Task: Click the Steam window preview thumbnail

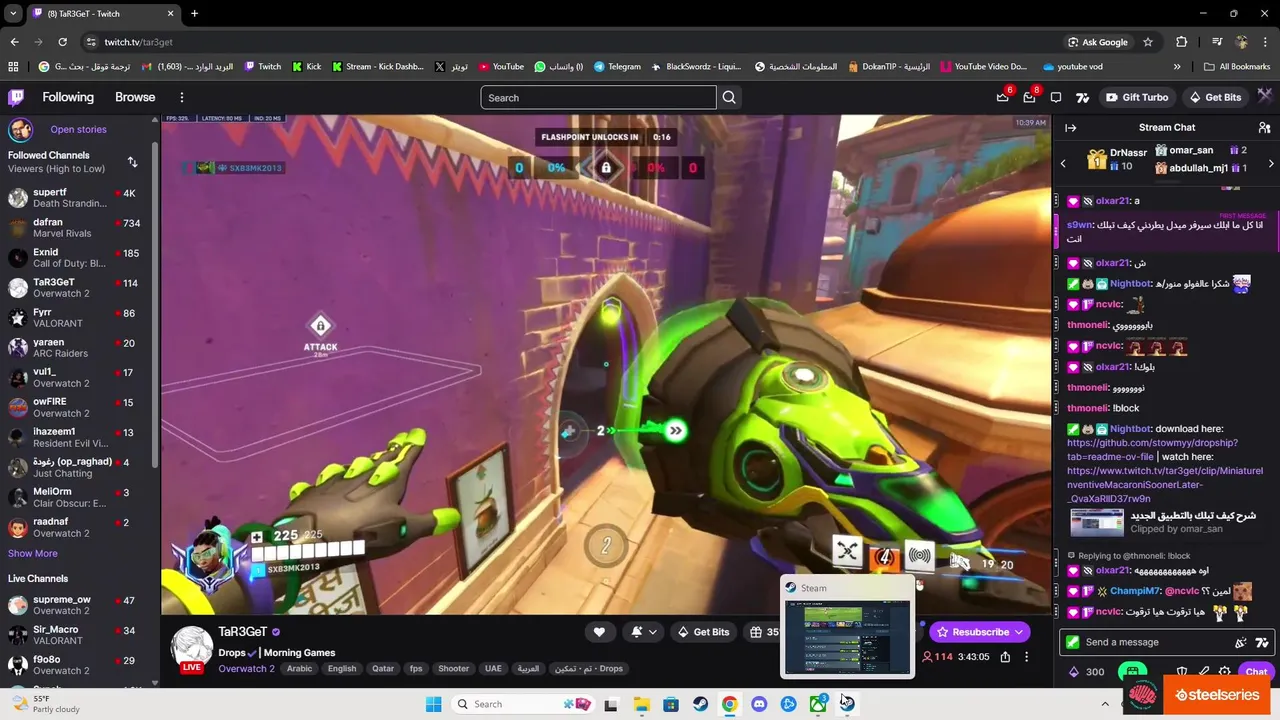Action: coord(846,636)
